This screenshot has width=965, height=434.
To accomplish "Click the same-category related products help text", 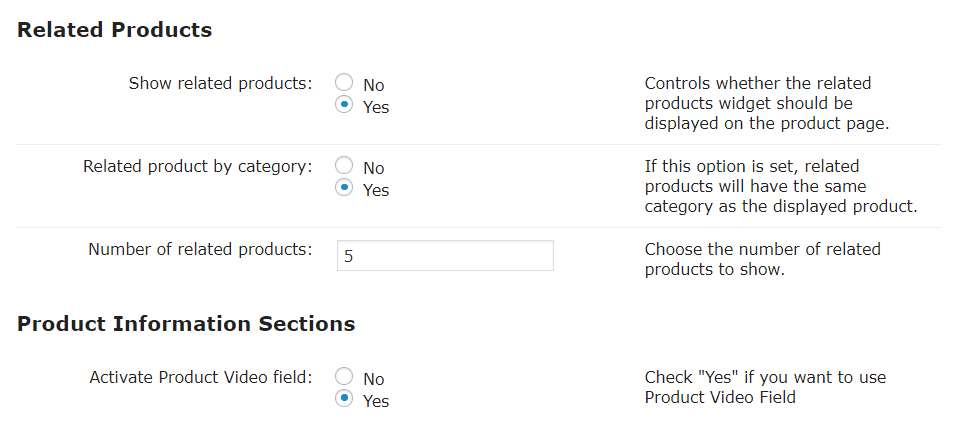I will (780, 187).
